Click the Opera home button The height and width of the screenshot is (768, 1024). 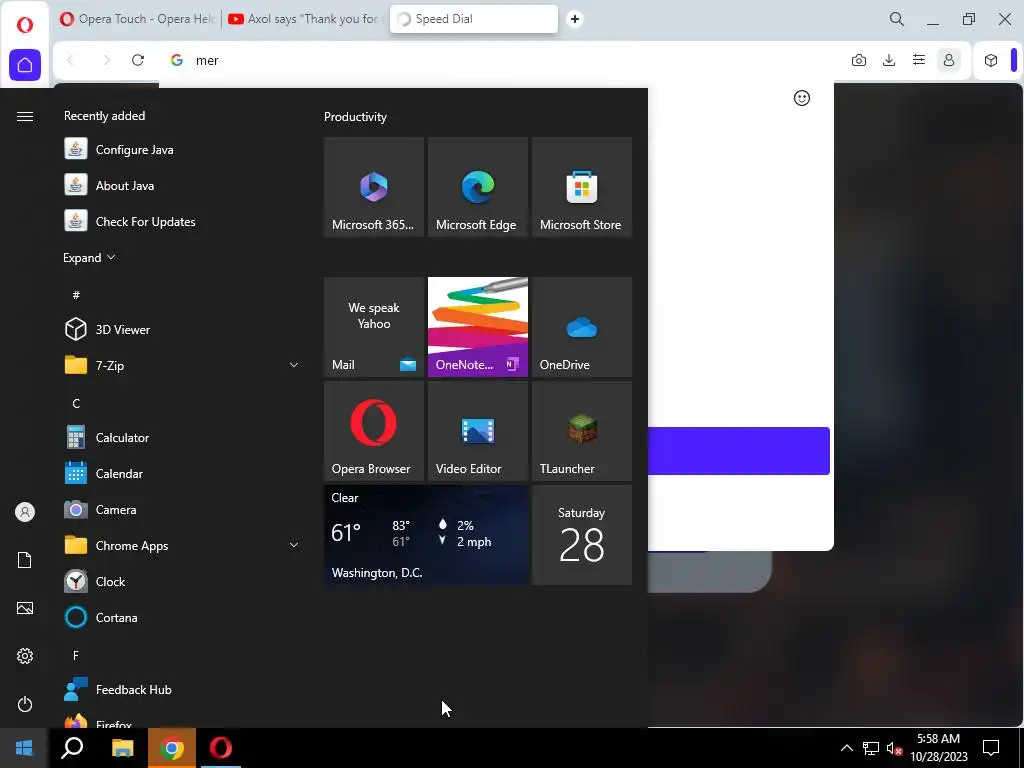pyautogui.click(x=25, y=65)
